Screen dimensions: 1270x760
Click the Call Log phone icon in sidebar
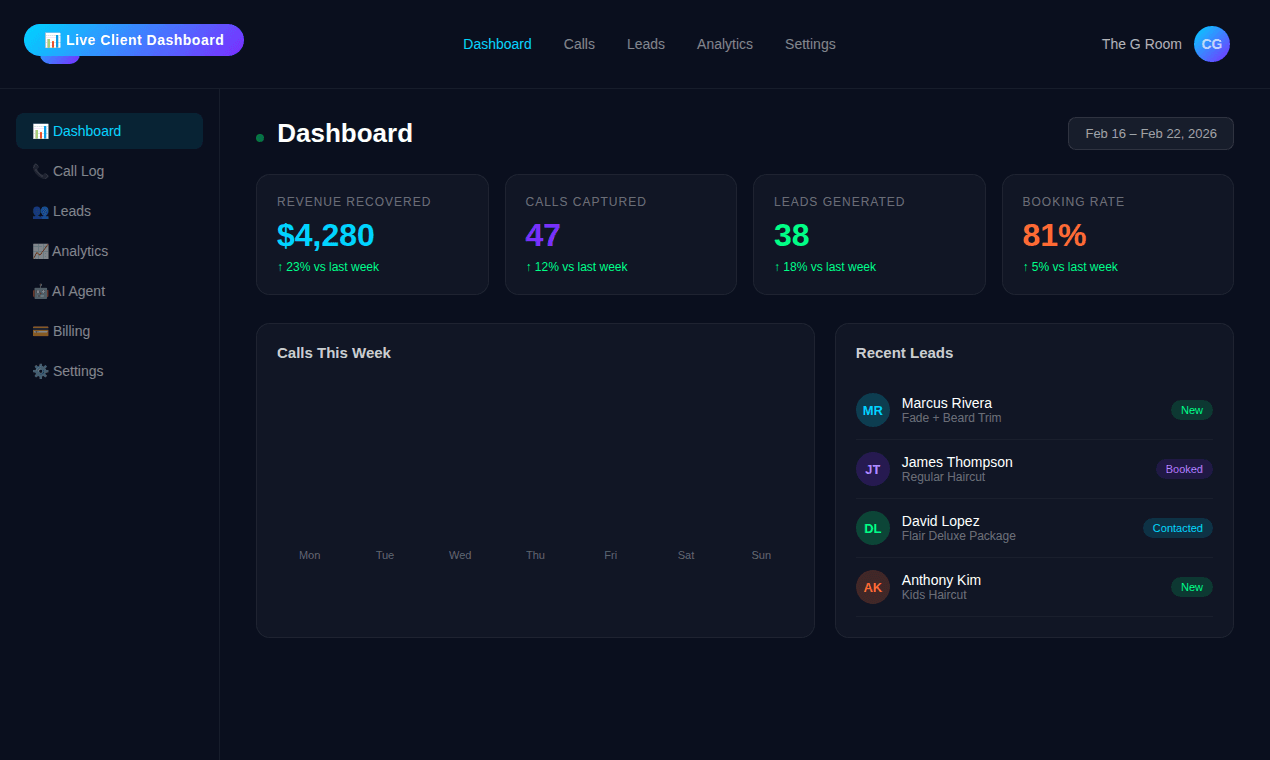[x=40, y=171]
